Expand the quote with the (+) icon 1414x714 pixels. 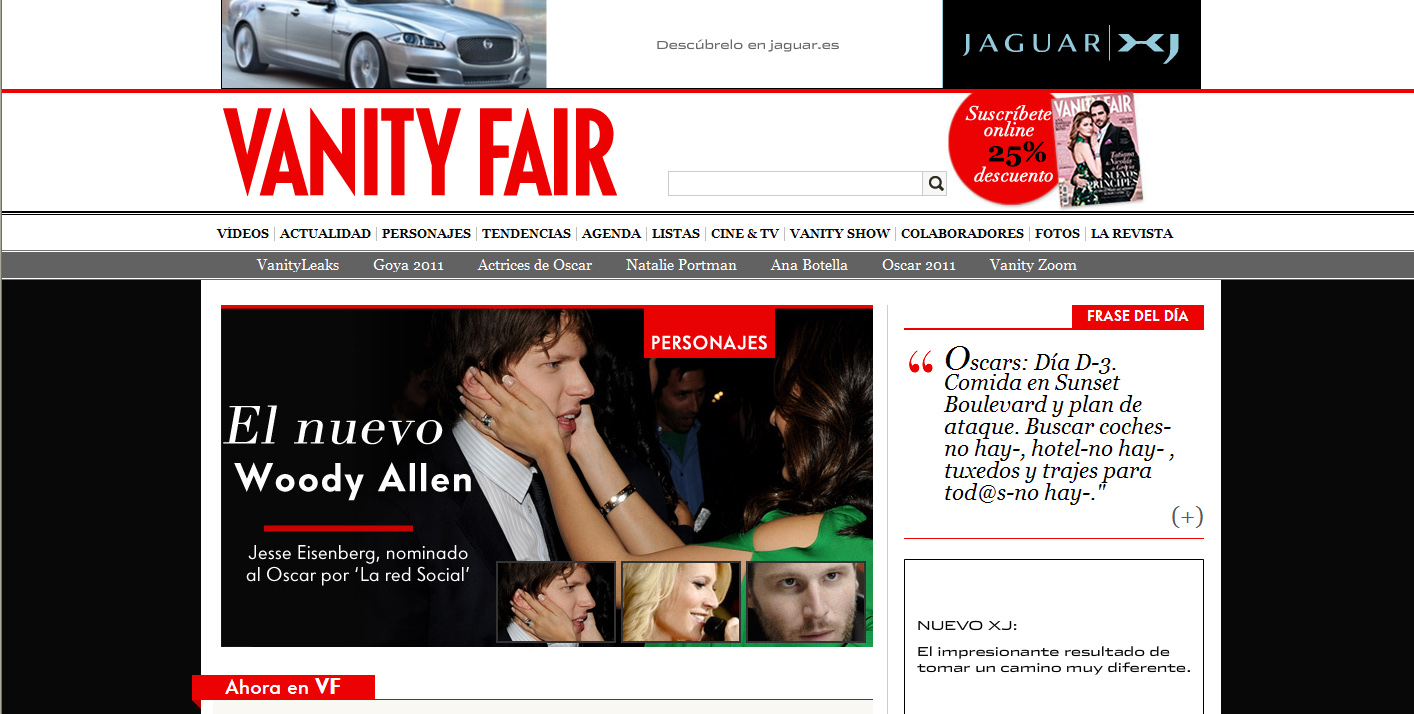tap(1187, 516)
